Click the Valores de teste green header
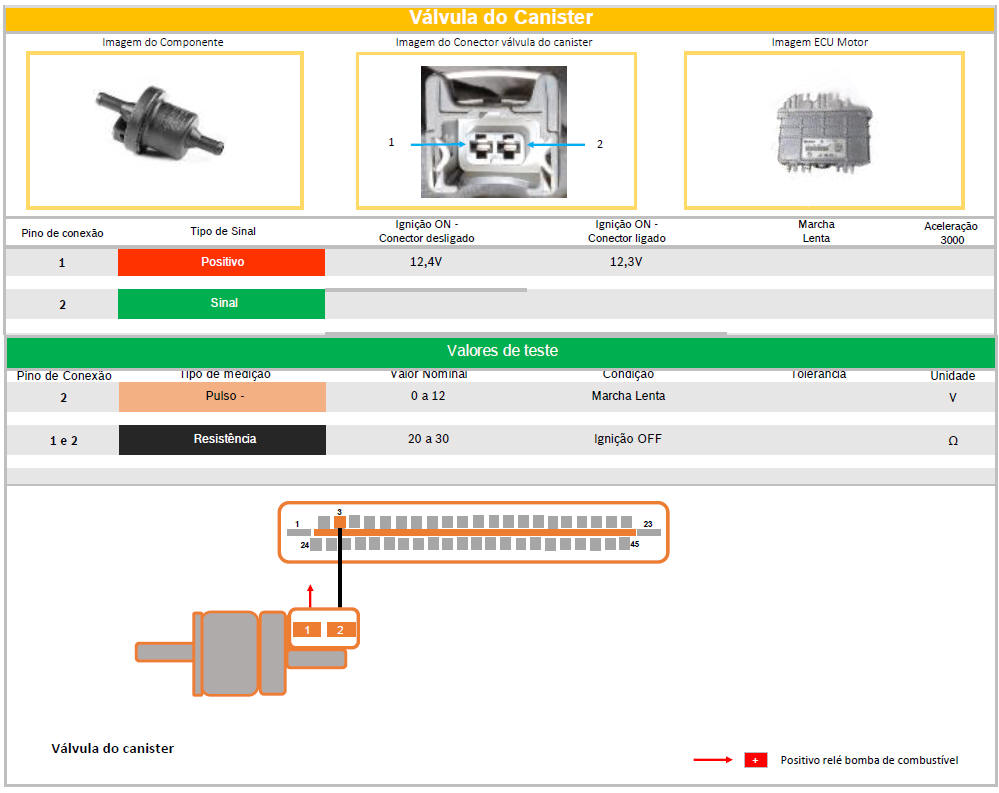 501,351
